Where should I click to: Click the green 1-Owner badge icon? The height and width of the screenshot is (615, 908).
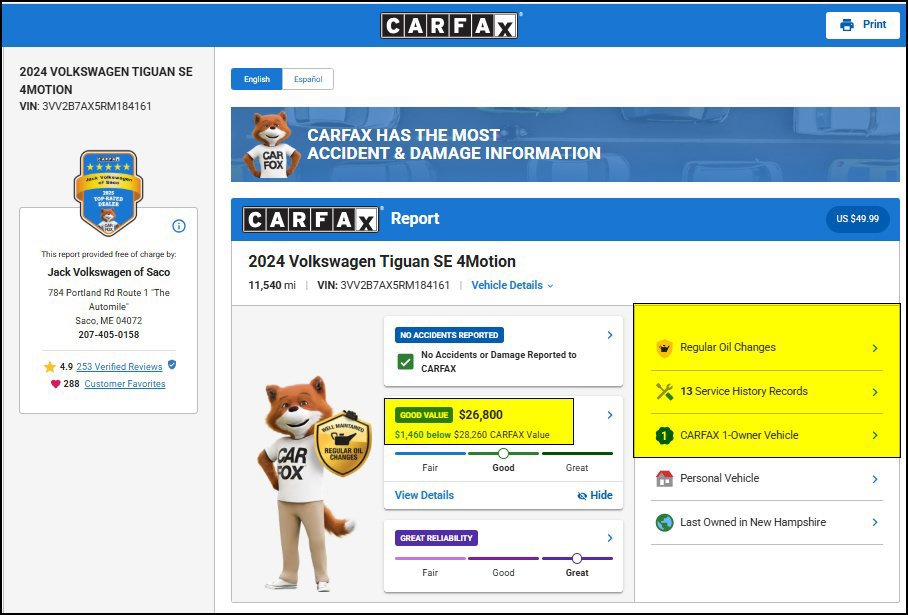[664, 435]
